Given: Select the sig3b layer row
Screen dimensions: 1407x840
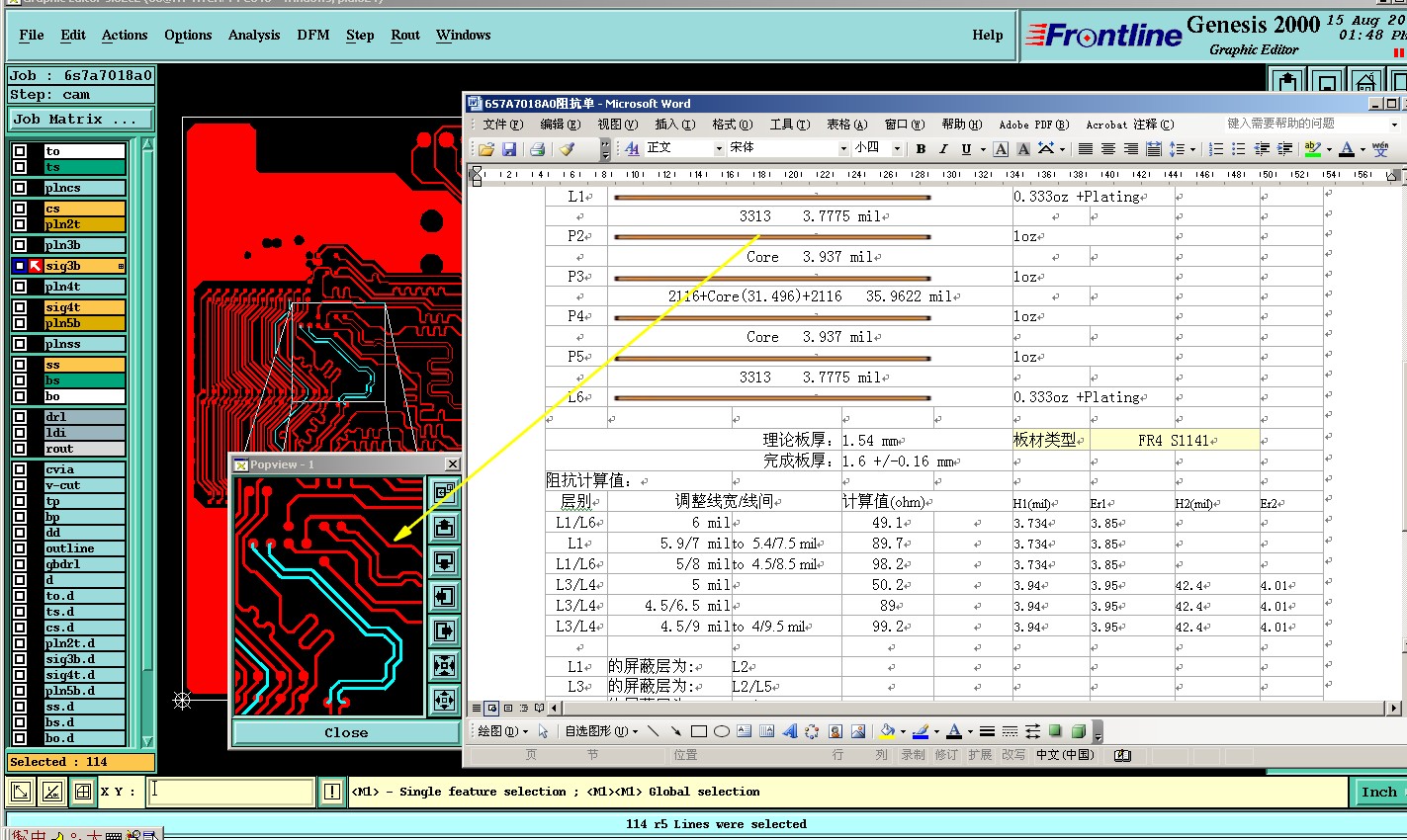Looking at the screenshot, I should pyautogui.click(x=85, y=266).
